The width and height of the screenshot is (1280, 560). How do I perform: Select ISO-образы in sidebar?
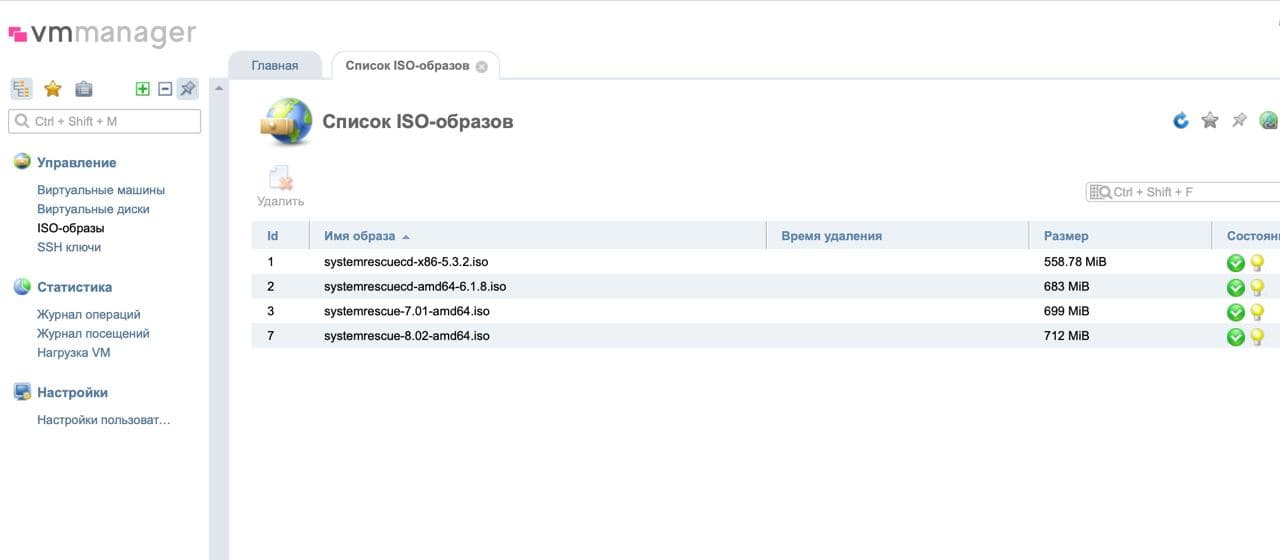click(x=70, y=228)
